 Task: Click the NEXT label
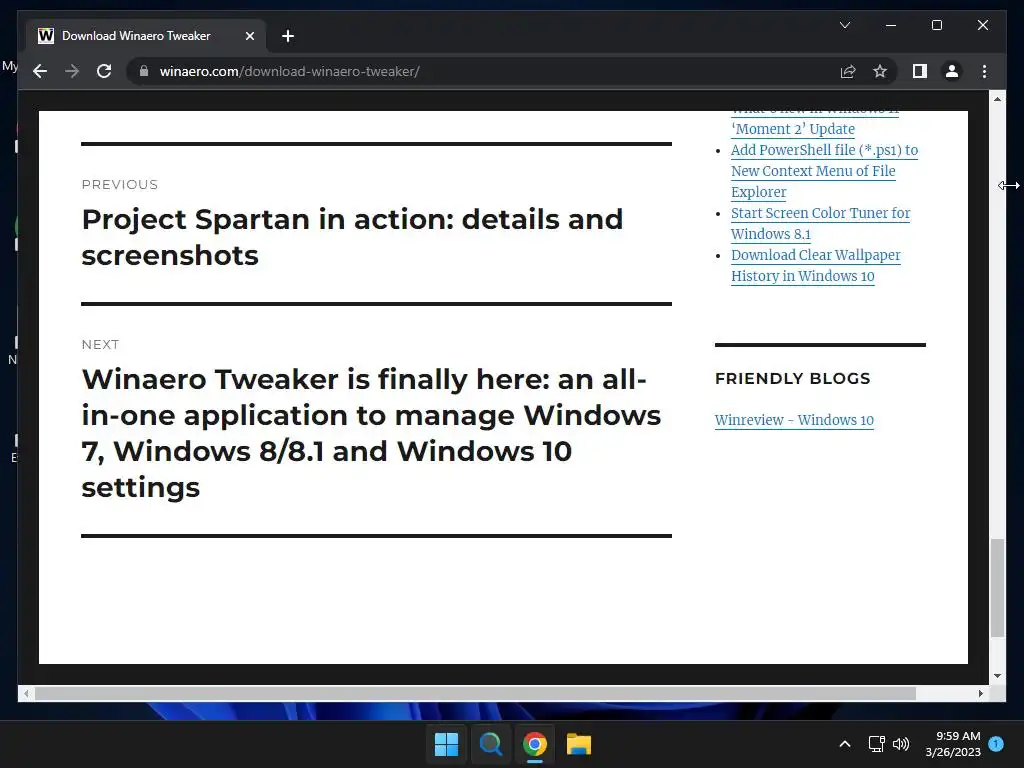tap(100, 345)
